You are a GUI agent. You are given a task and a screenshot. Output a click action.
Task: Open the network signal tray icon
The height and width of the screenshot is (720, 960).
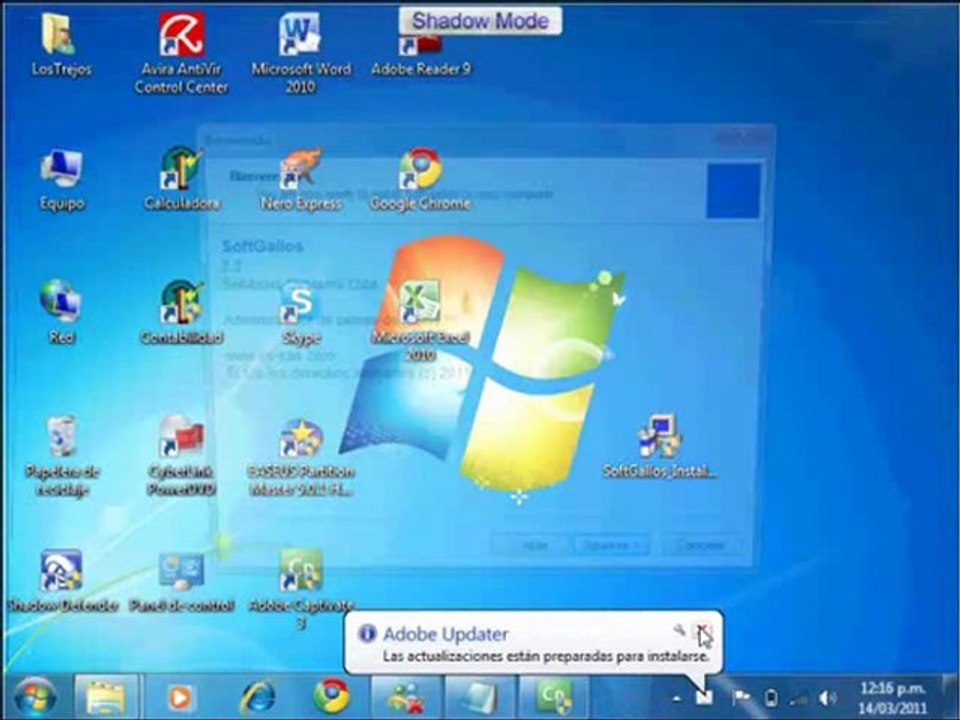tap(798, 697)
